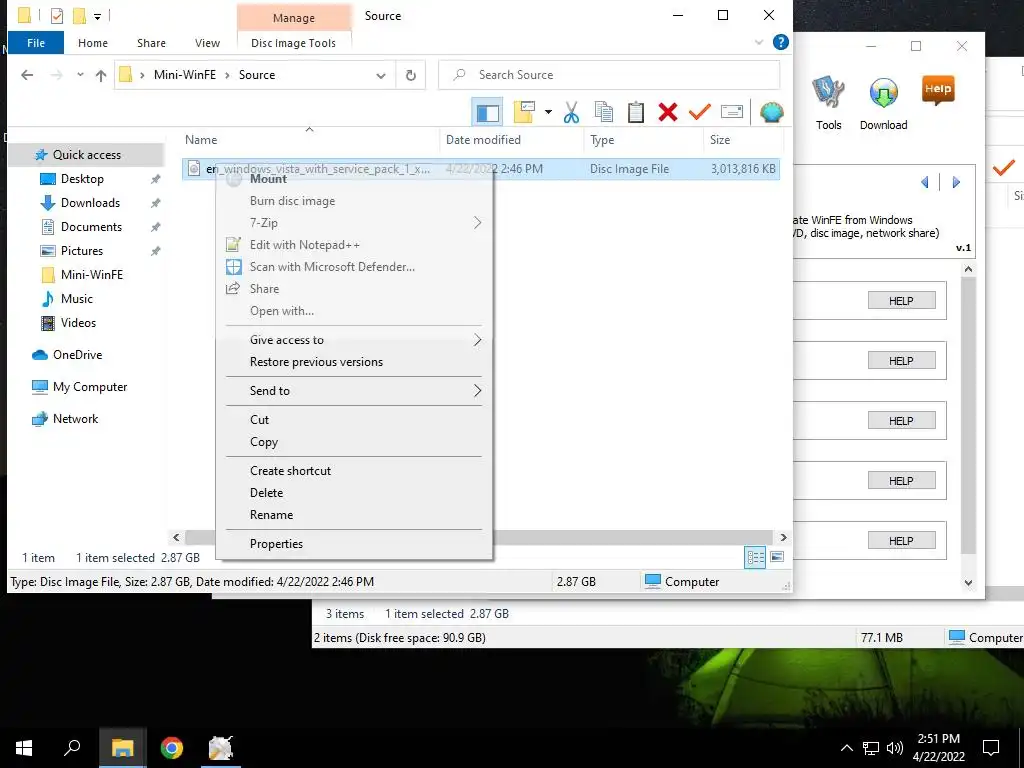The width and height of the screenshot is (1024, 768).
Task: Click the Copy toolbar icon
Action: click(603, 112)
